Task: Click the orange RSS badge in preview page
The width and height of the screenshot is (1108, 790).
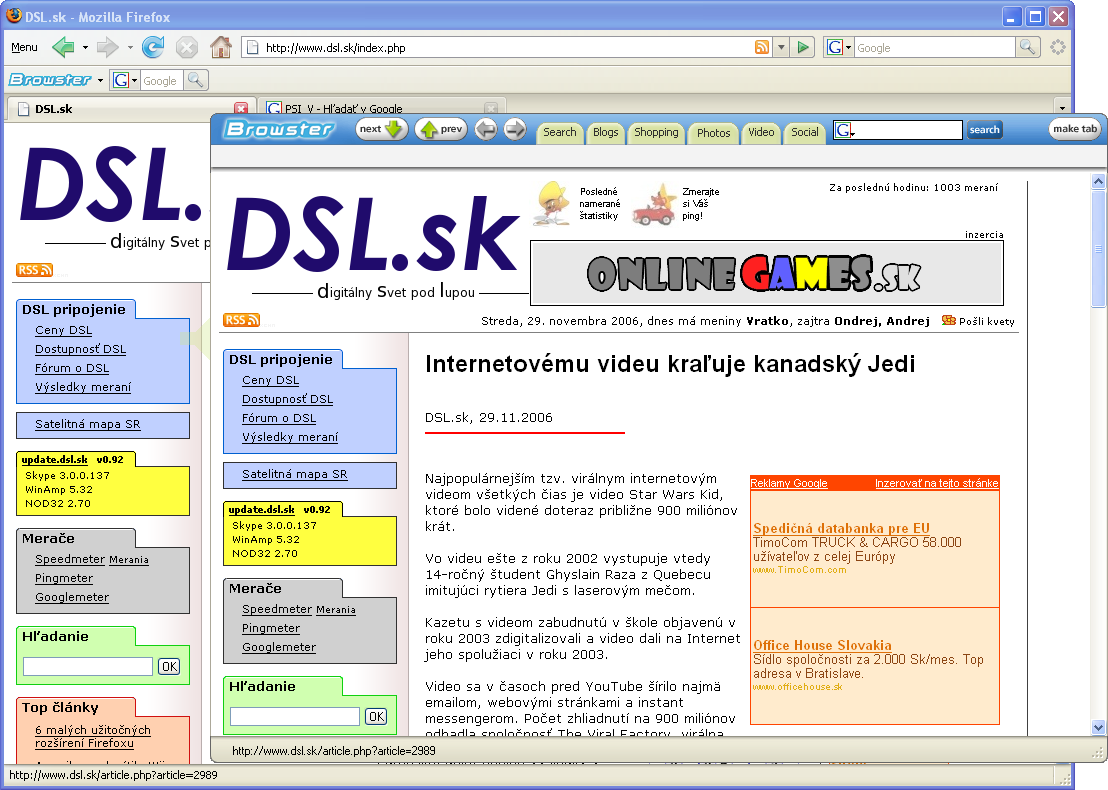Action: click(x=242, y=320)
